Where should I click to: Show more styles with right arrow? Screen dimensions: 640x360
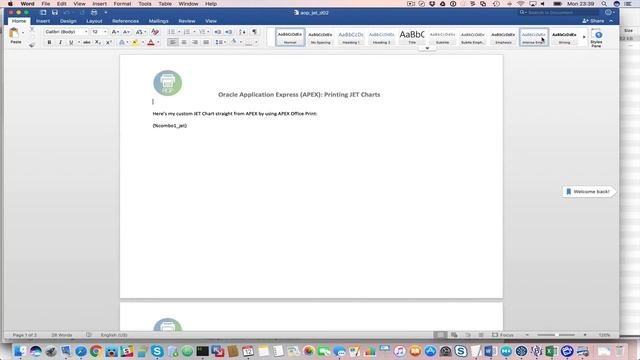tap(584, 37)
